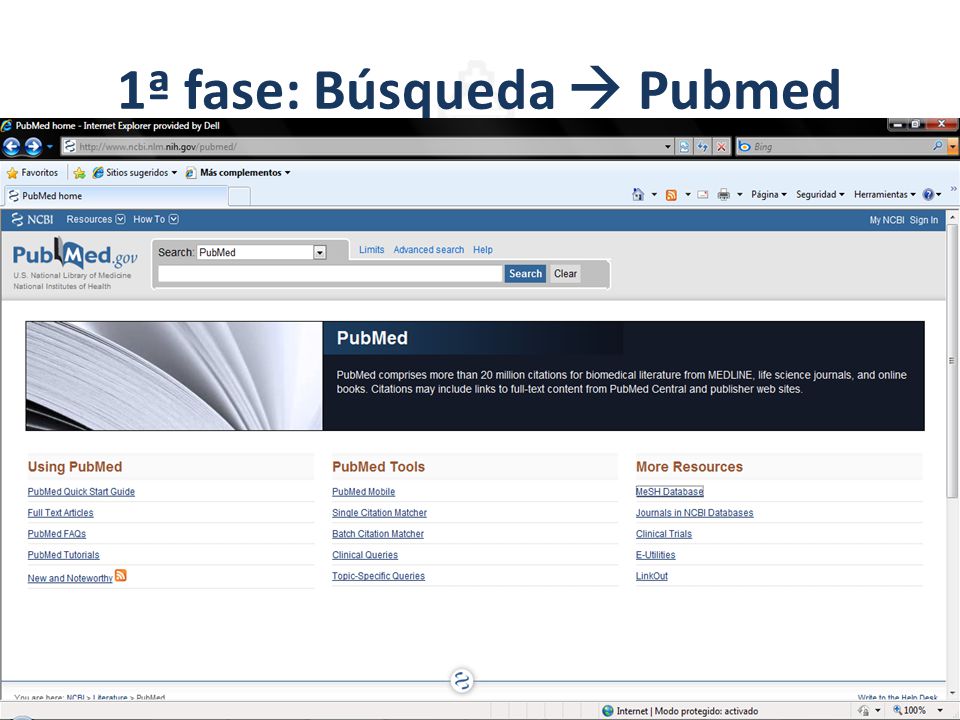Open Favoritos star button
This screenshot has width=960, height=720.
32,173
